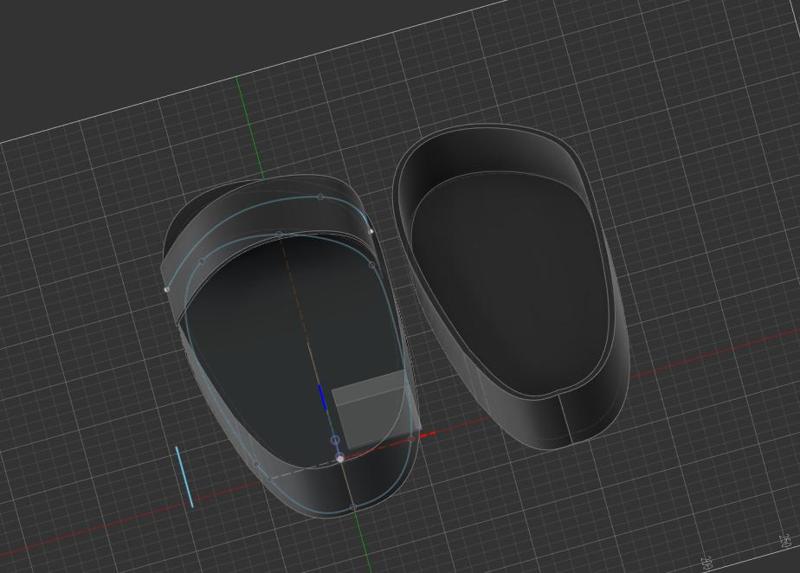
Task: Select the right-hand hollow shell body
Action: pos(510,287)
